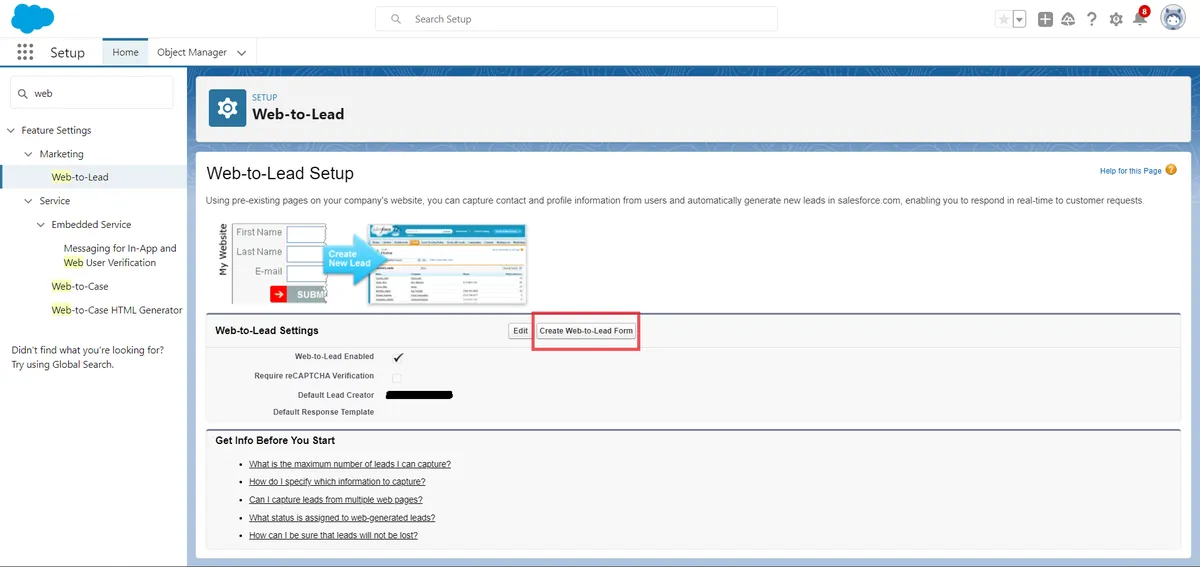Open the favorites list dropdown arrow
This screenshot has width=1200, height=567.
point(1019,19)
